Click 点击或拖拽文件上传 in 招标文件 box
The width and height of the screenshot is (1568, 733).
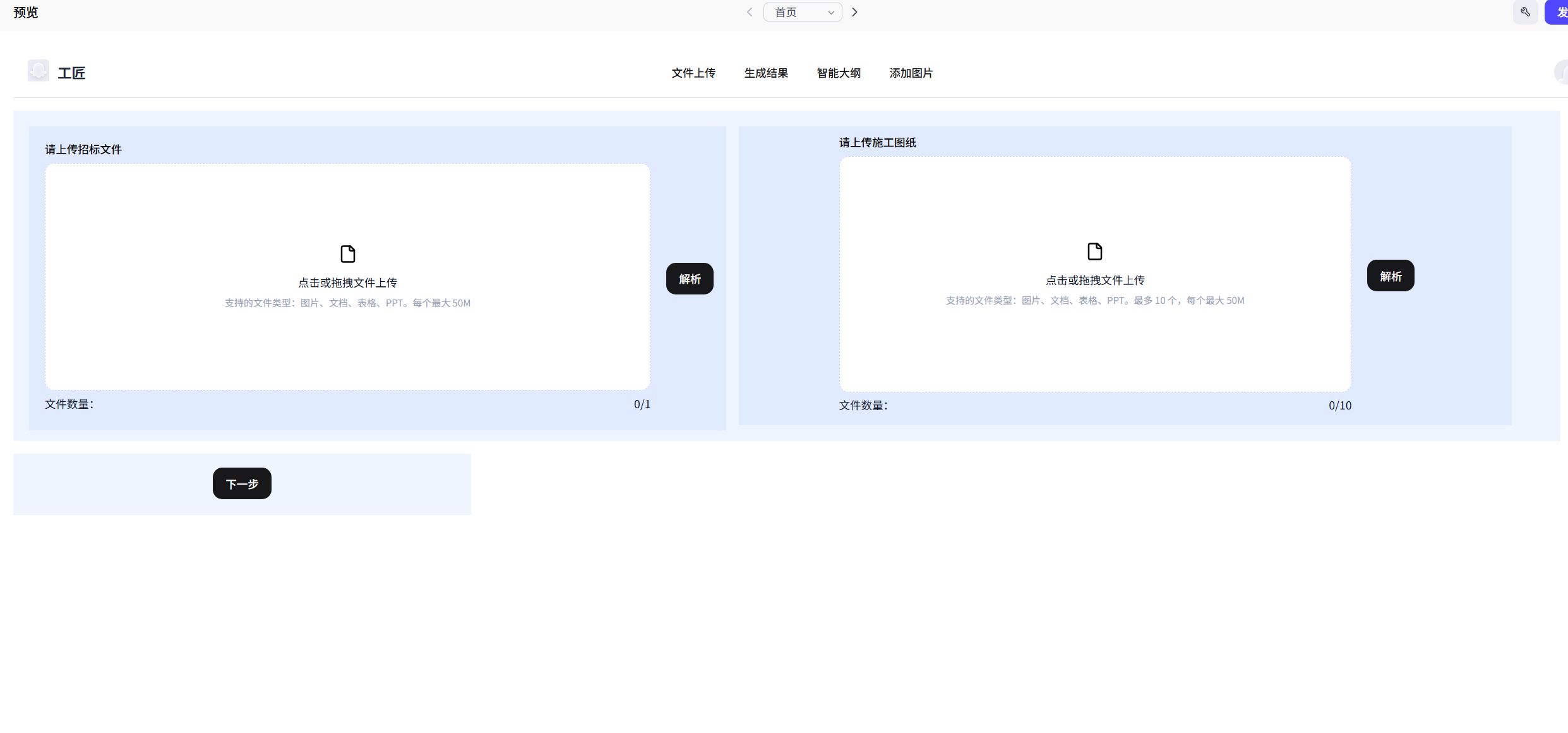click(347, 282)
